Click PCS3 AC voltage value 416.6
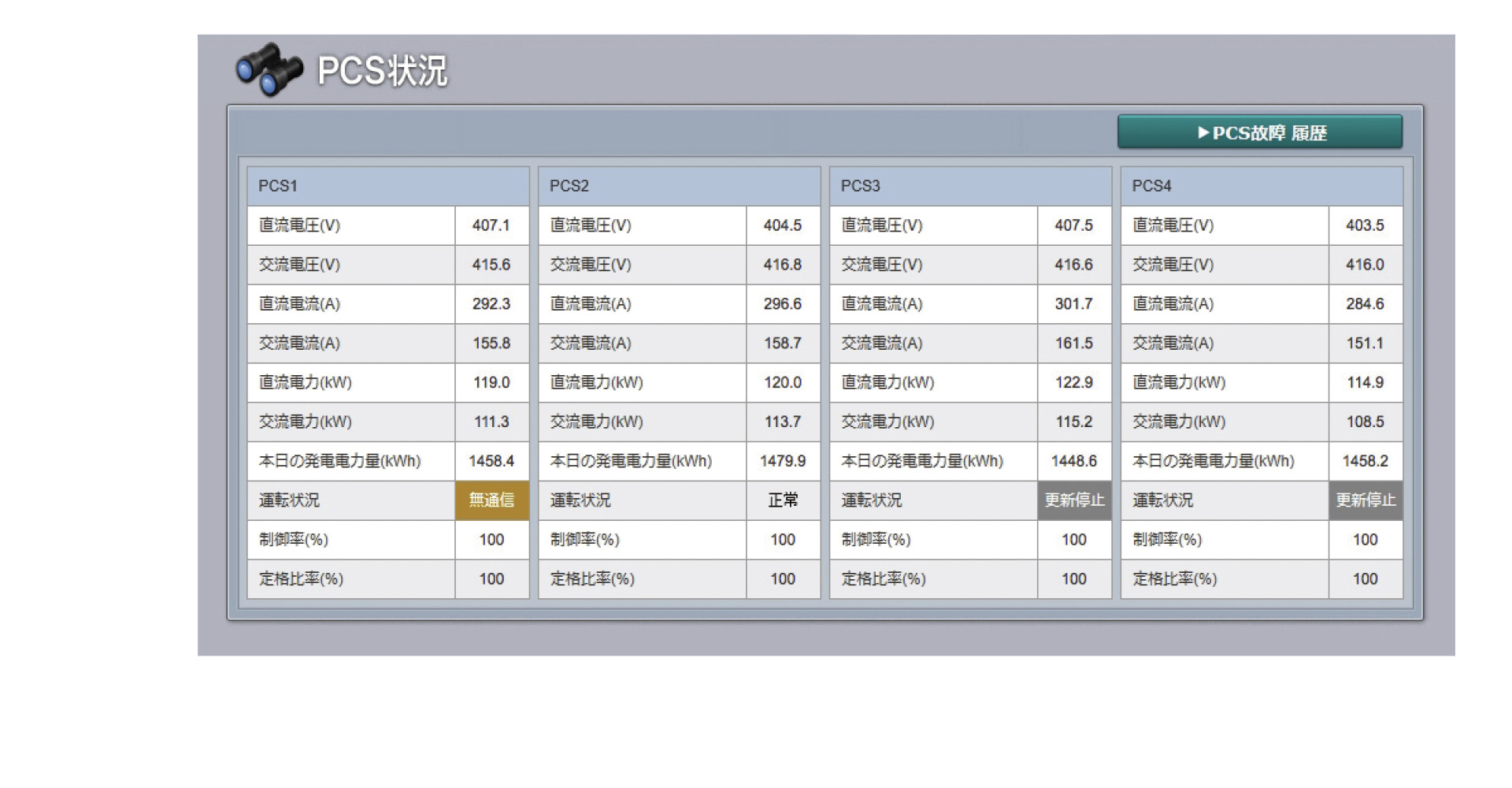Screen dimensions: 1512x788 1074,265
